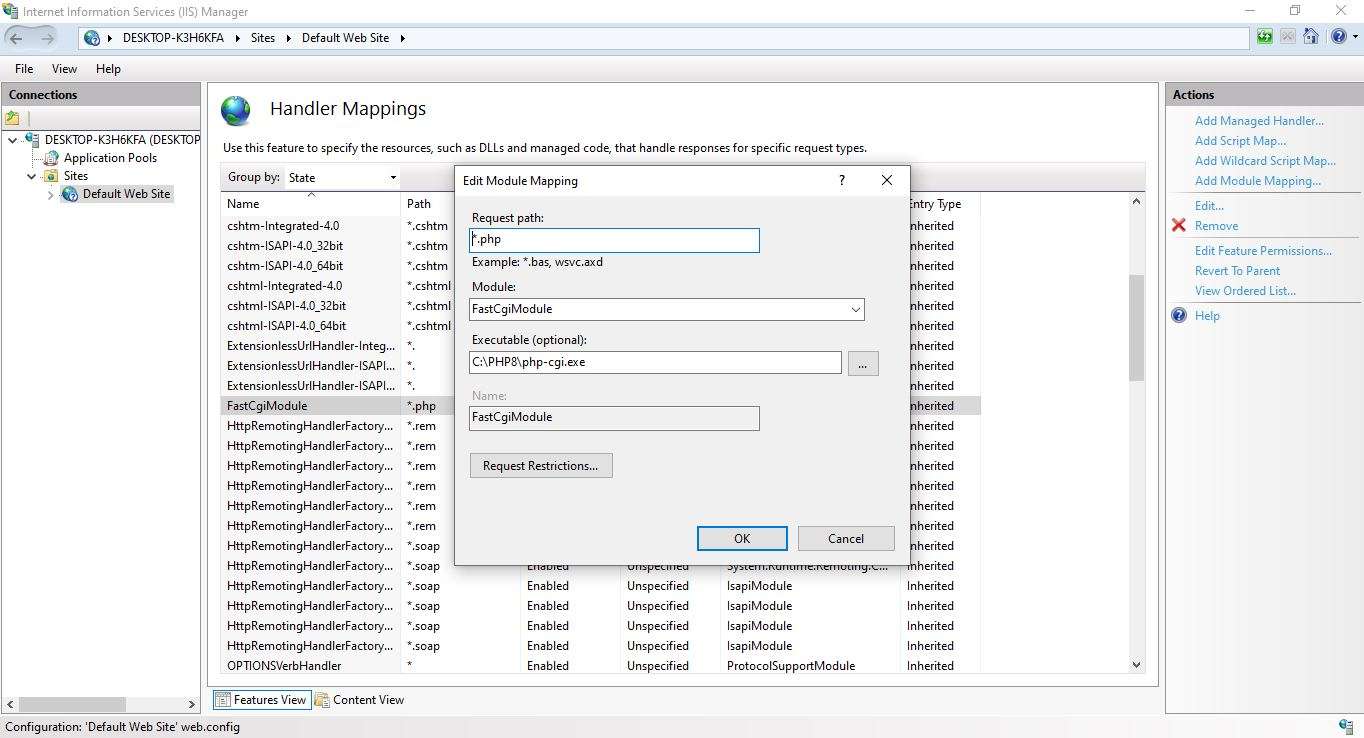Click Add Module Mapping action
The image size is (1364, 738).
click(x=1258, y=181)
